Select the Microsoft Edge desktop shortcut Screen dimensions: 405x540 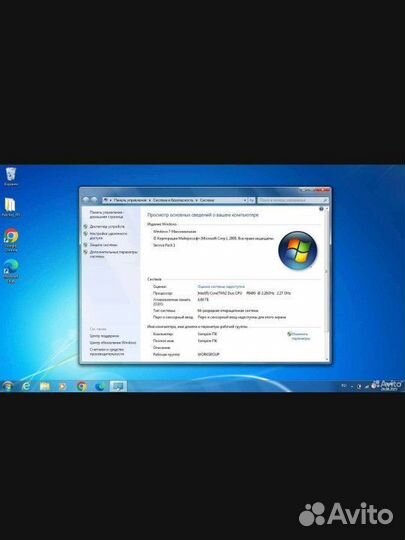[11, 271]
